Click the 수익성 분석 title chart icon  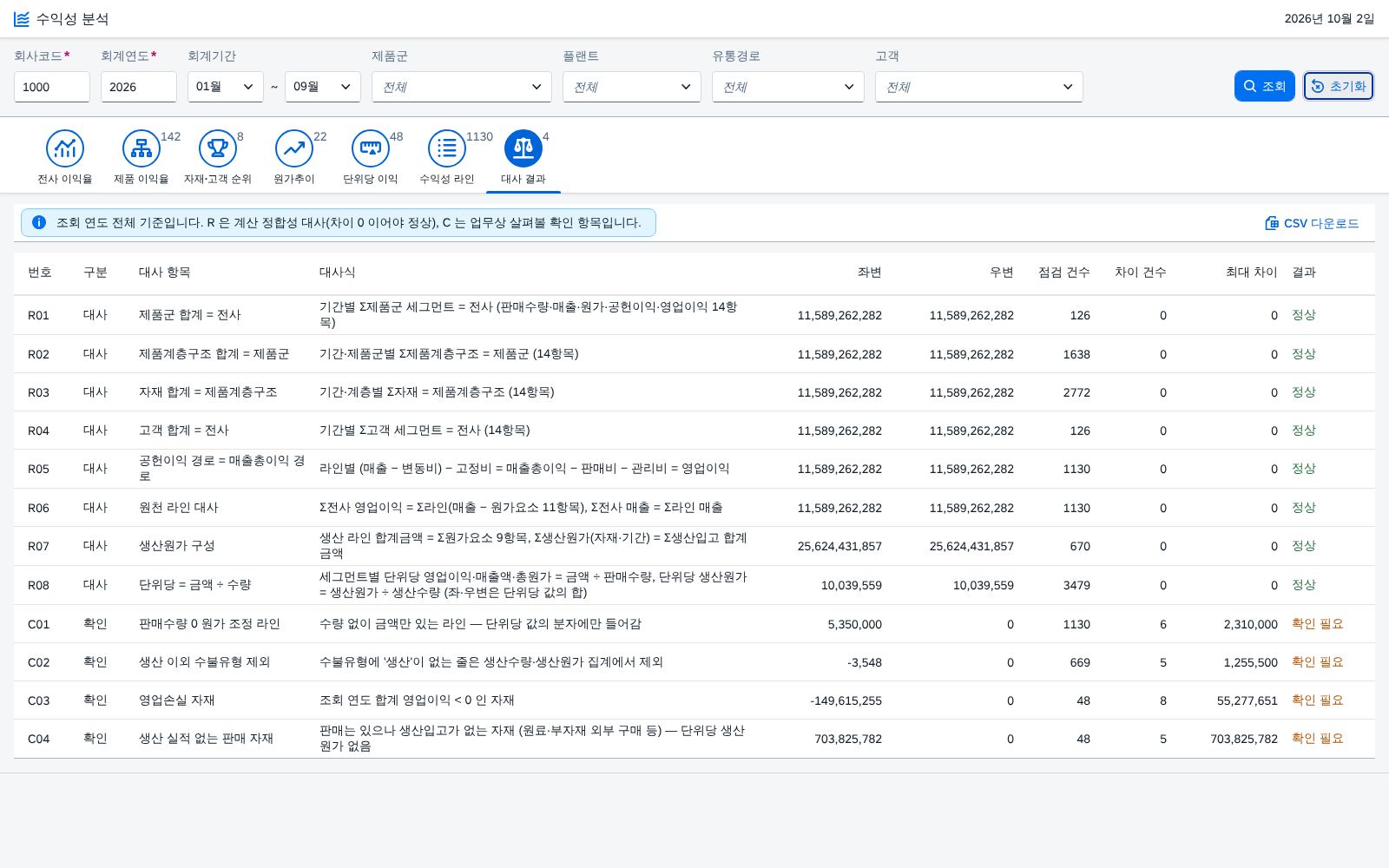pyautogui.click(x=22, y=19)
